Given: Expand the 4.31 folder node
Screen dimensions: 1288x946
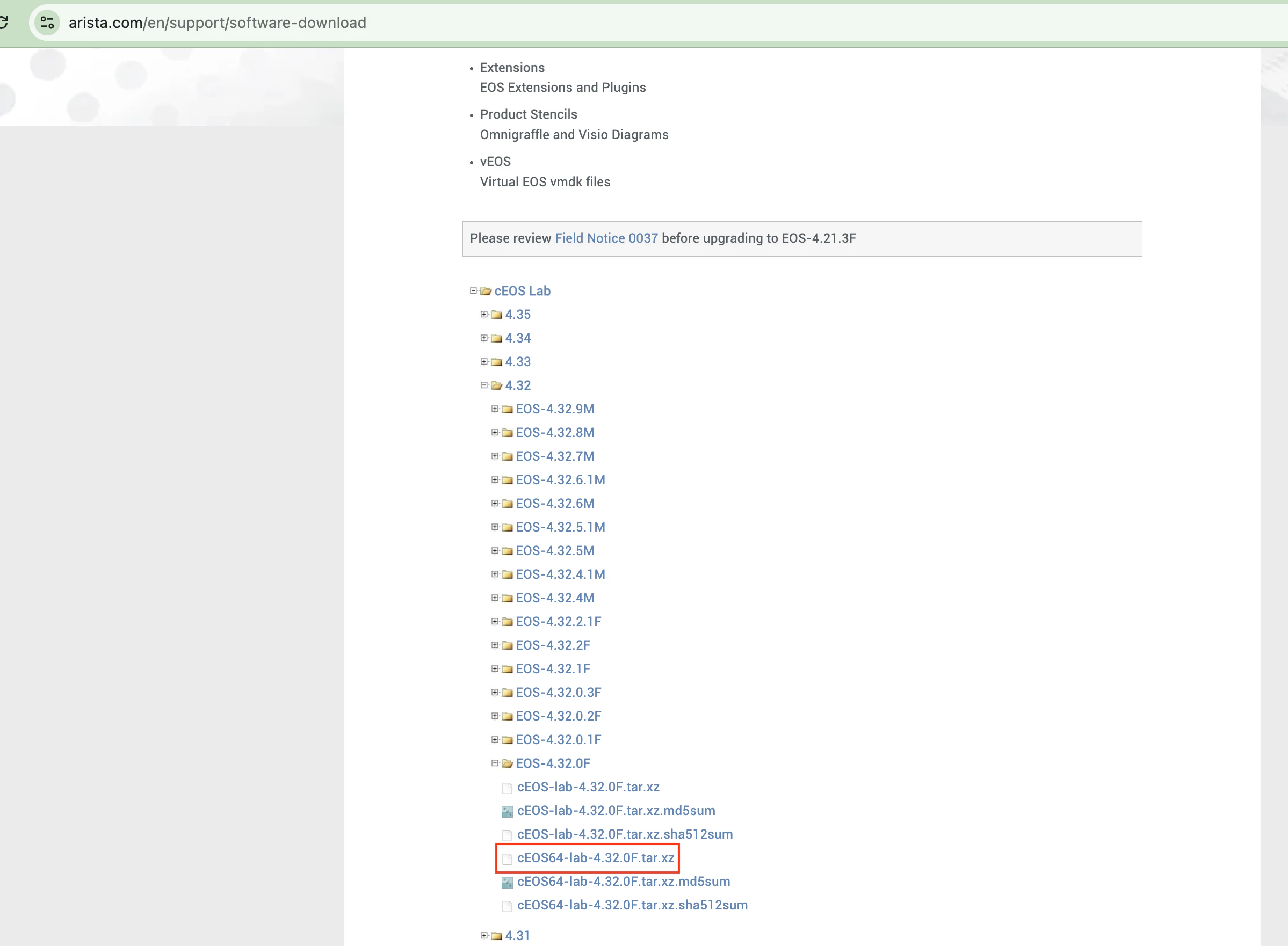Looking at the screenshot, I should [484, 936].
